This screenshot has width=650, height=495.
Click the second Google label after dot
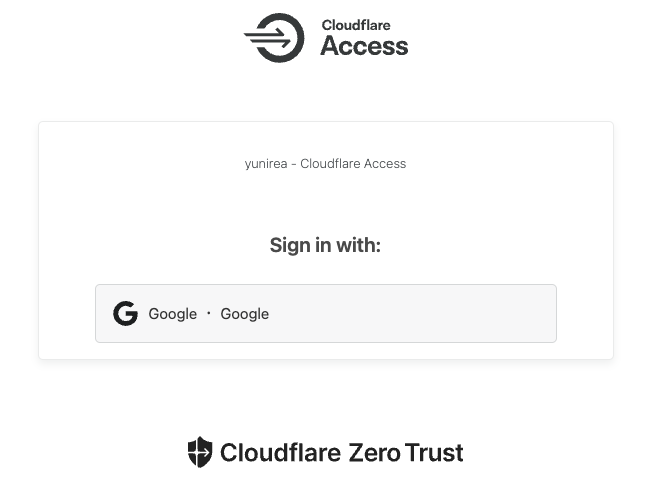pos(244,314)
